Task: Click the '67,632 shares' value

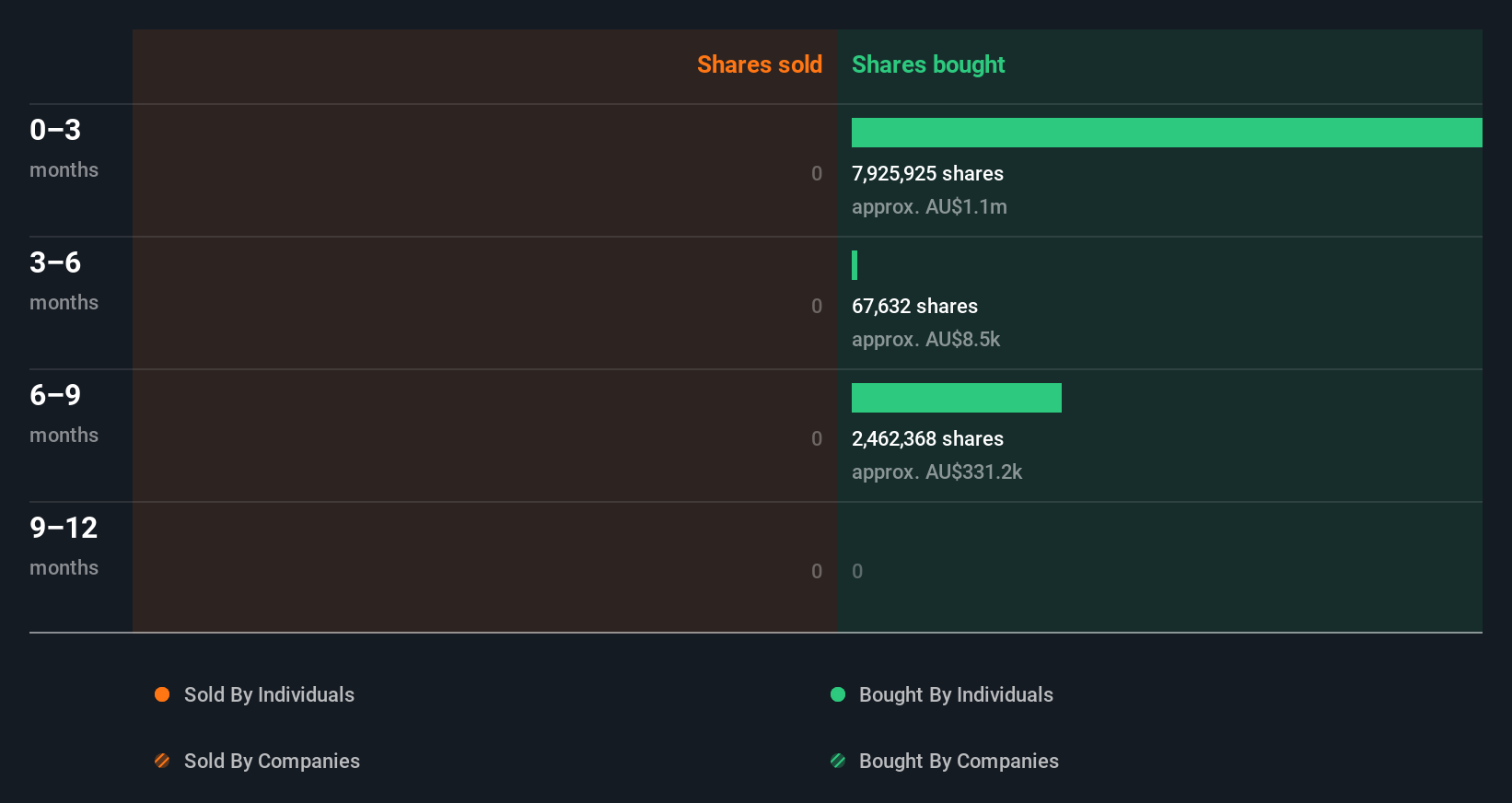Action: coord(914,306)
